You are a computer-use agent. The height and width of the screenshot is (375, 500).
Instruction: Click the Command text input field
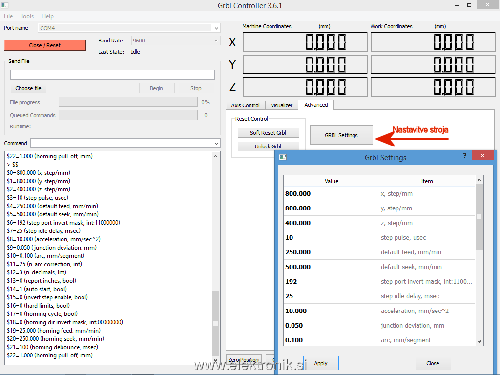[122, 143]
